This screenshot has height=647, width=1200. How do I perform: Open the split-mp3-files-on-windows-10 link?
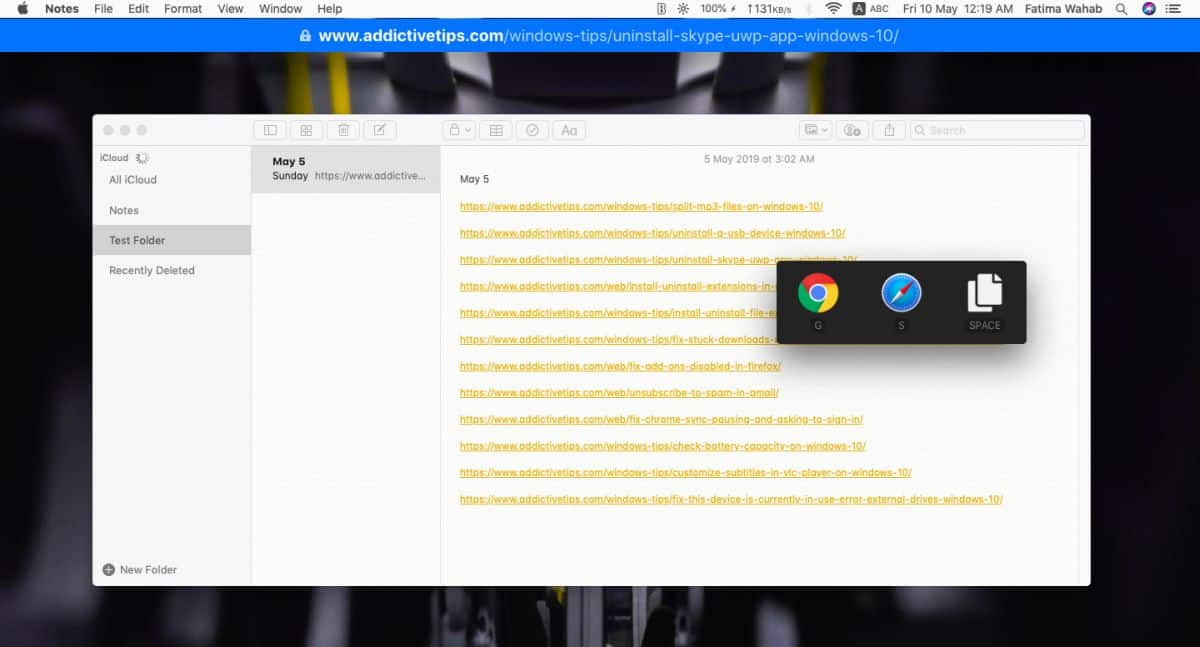point(641,207)
